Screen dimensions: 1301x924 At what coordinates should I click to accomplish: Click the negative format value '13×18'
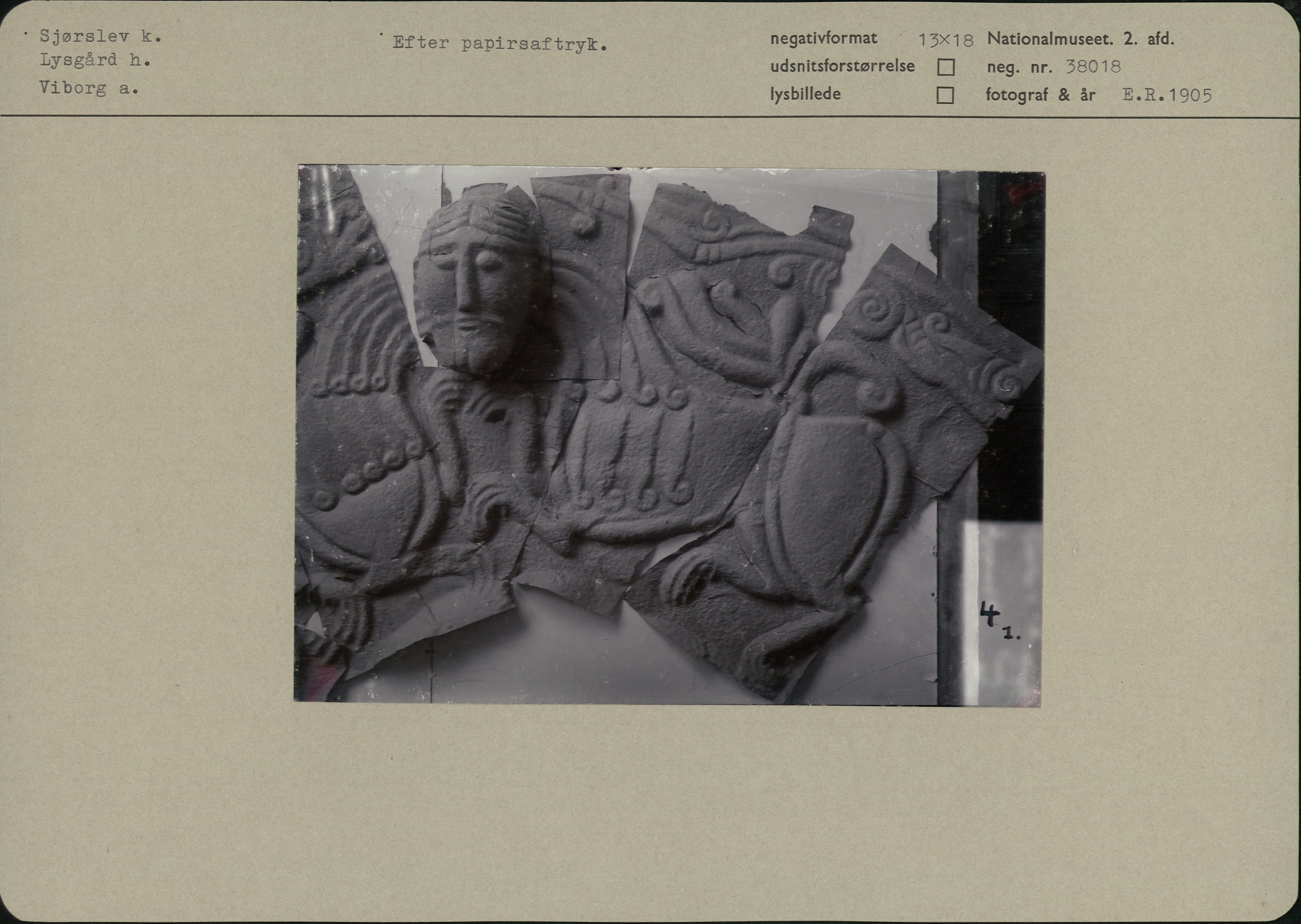pos(946,40)
